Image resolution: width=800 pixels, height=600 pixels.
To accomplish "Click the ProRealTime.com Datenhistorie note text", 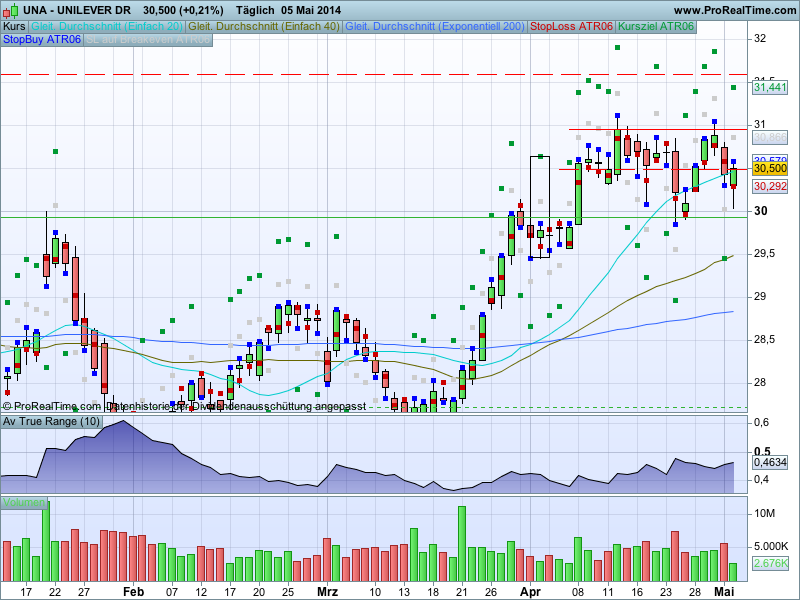I will (184, 406).
